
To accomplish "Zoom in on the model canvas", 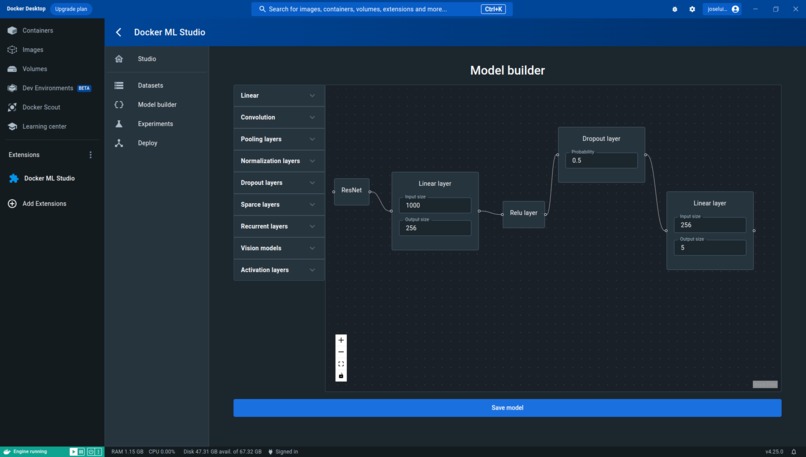I will 341,340.
